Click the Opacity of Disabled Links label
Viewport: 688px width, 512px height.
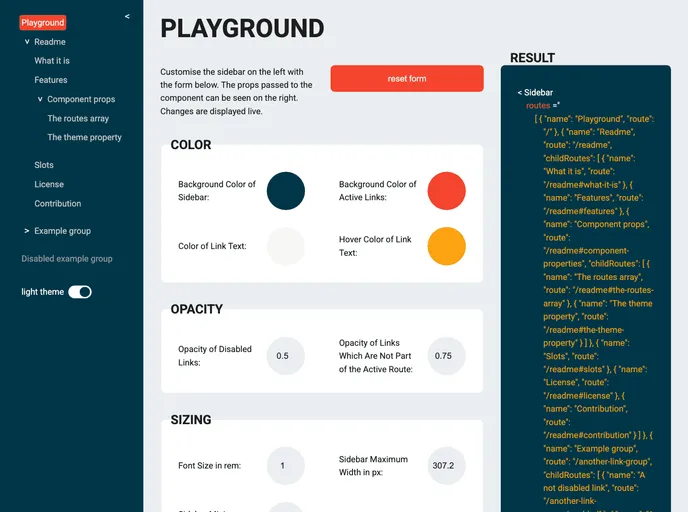(215, 356)
